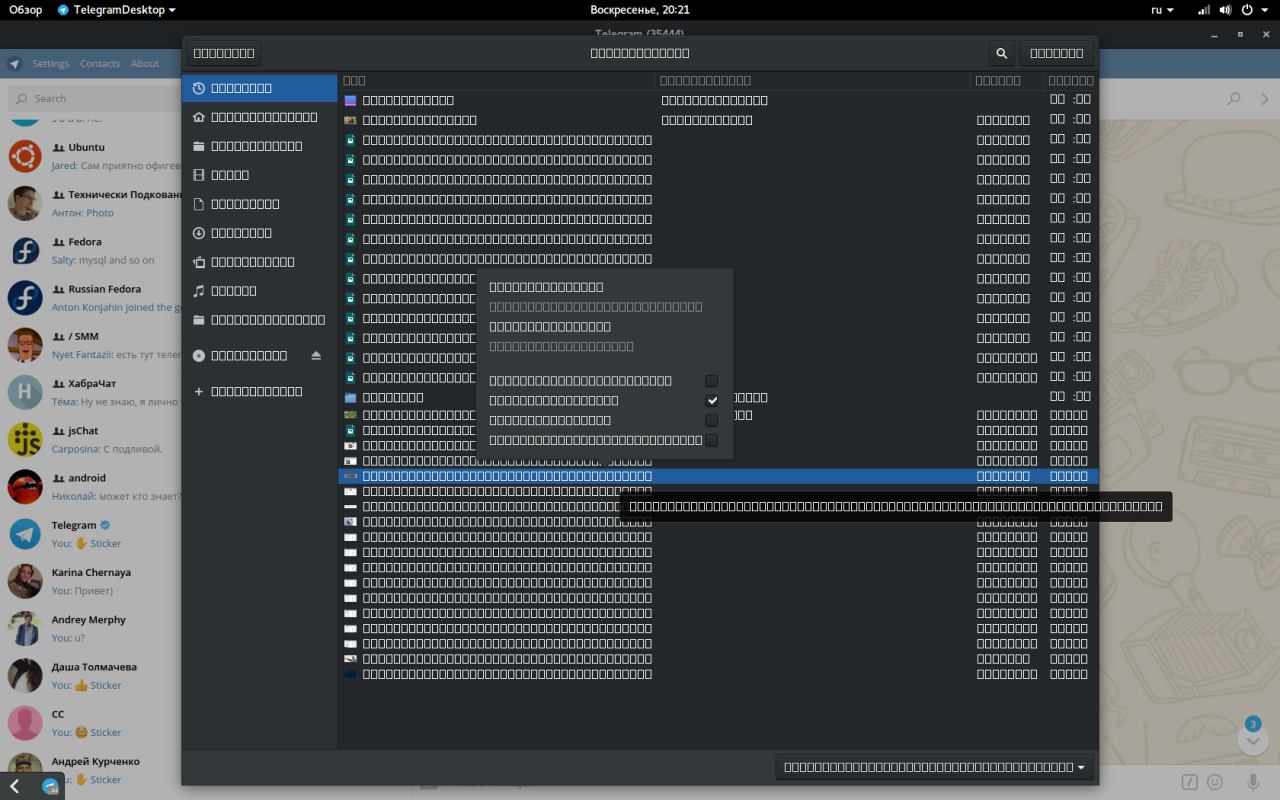
Task: Open the bot commands slash icon in Telegram
Action: [1189, 782]
